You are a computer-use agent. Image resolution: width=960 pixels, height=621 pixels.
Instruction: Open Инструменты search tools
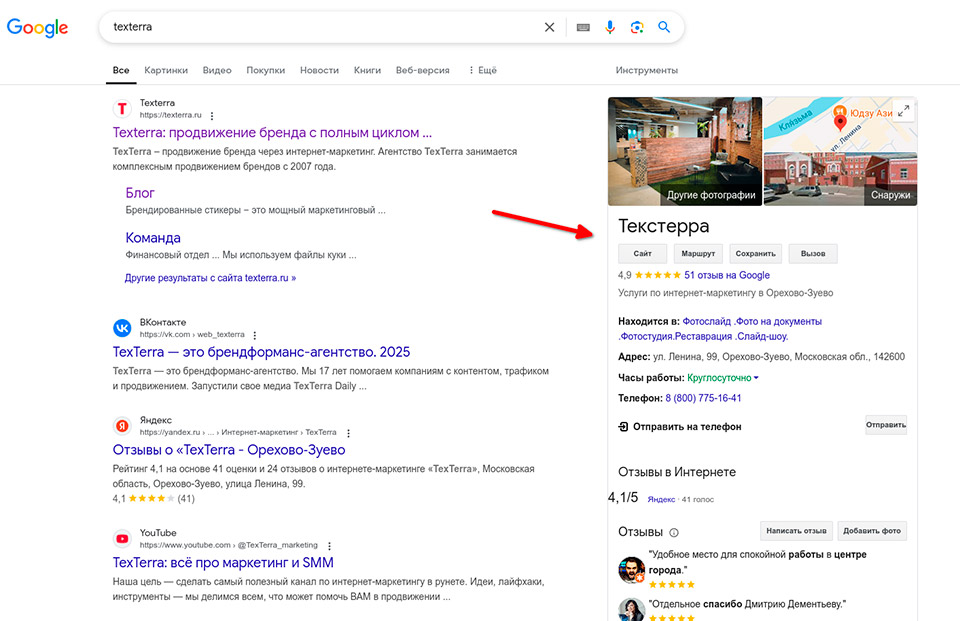point(647,70)
